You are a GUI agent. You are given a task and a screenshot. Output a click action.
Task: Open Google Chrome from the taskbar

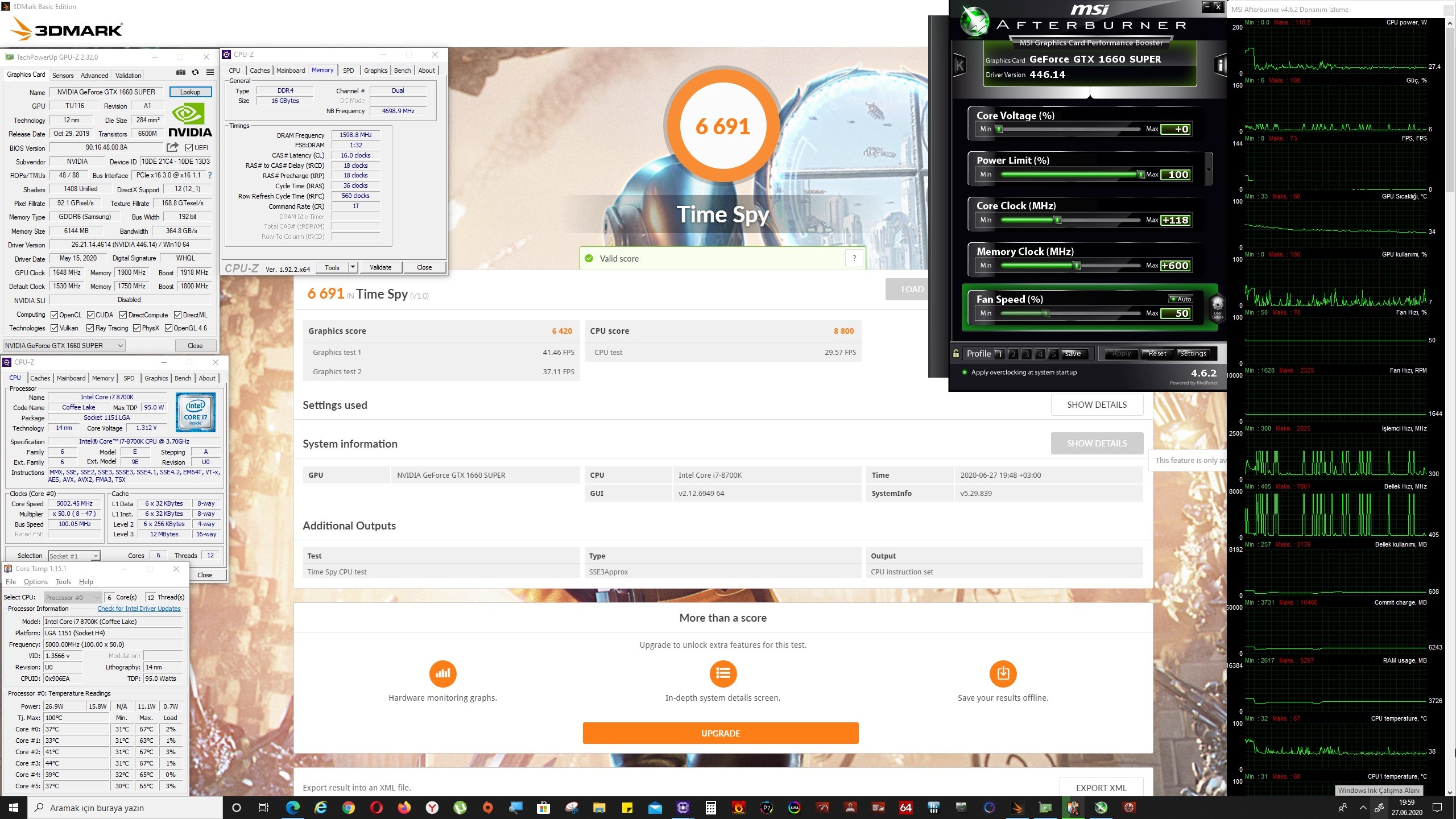click(x=349, y=808)
